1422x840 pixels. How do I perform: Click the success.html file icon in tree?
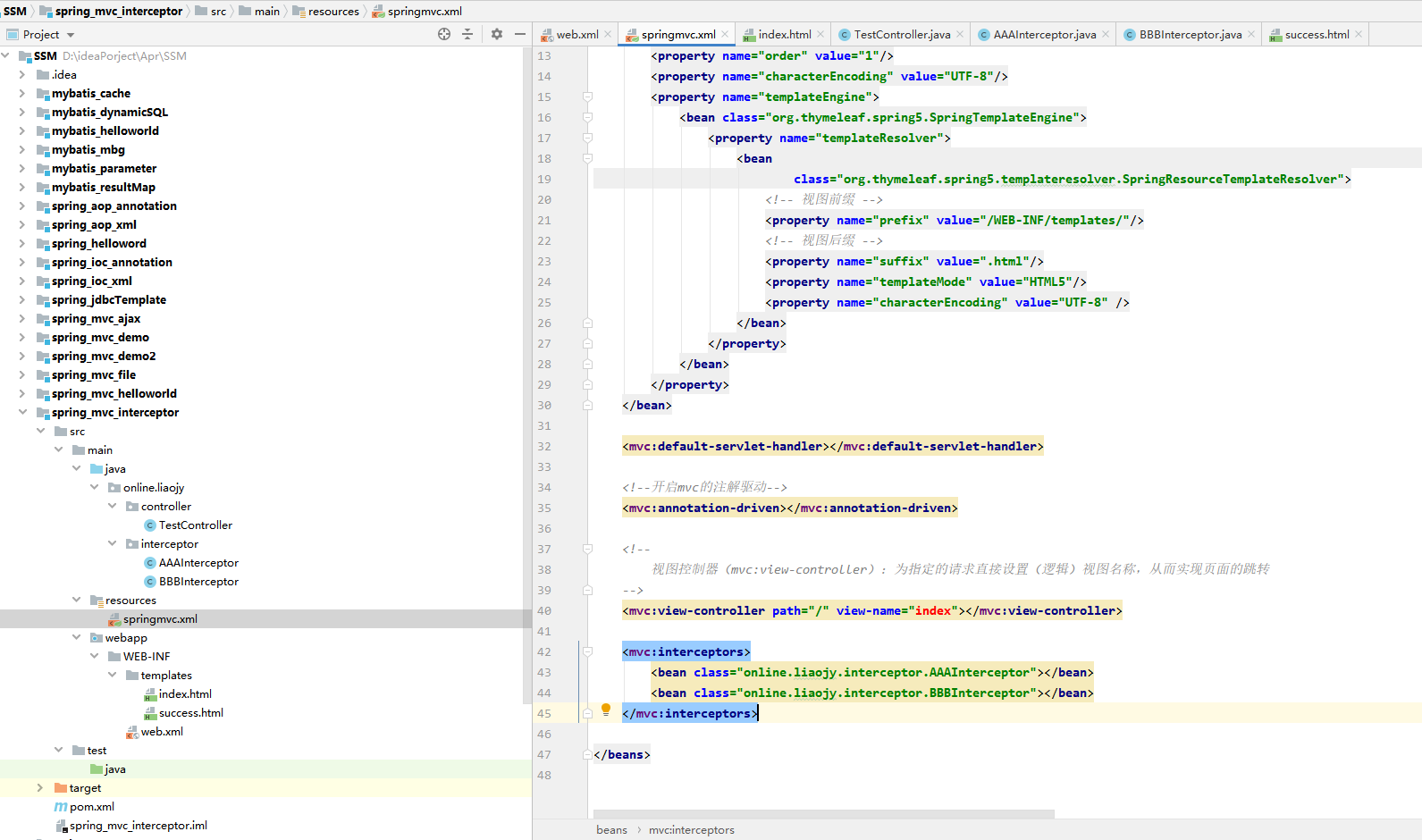coord(150,713)
